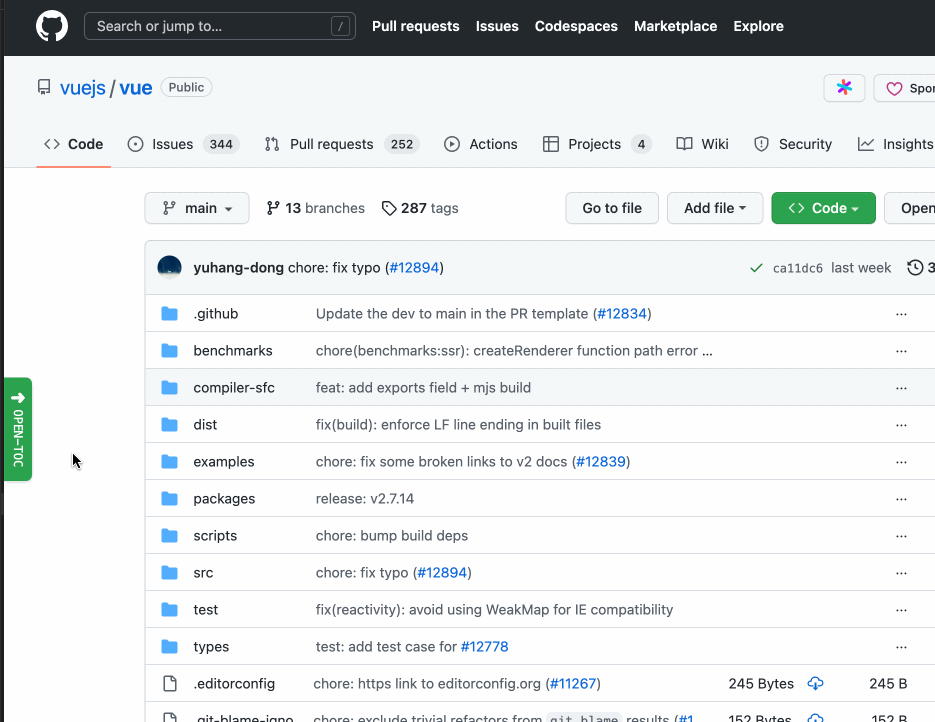Expand the Add file dropdown
The height and width of the screenshot is (722, 935).
715,208
